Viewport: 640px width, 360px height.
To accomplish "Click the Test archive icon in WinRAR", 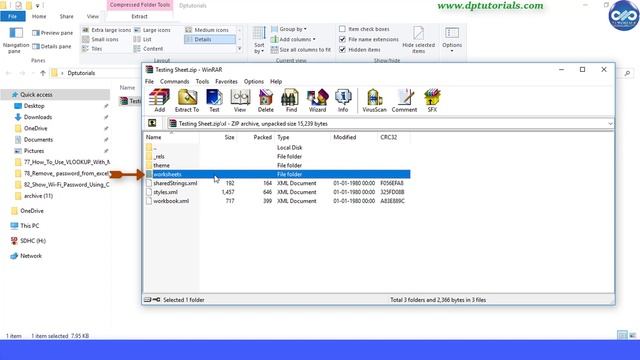I will tap(214, 100).
